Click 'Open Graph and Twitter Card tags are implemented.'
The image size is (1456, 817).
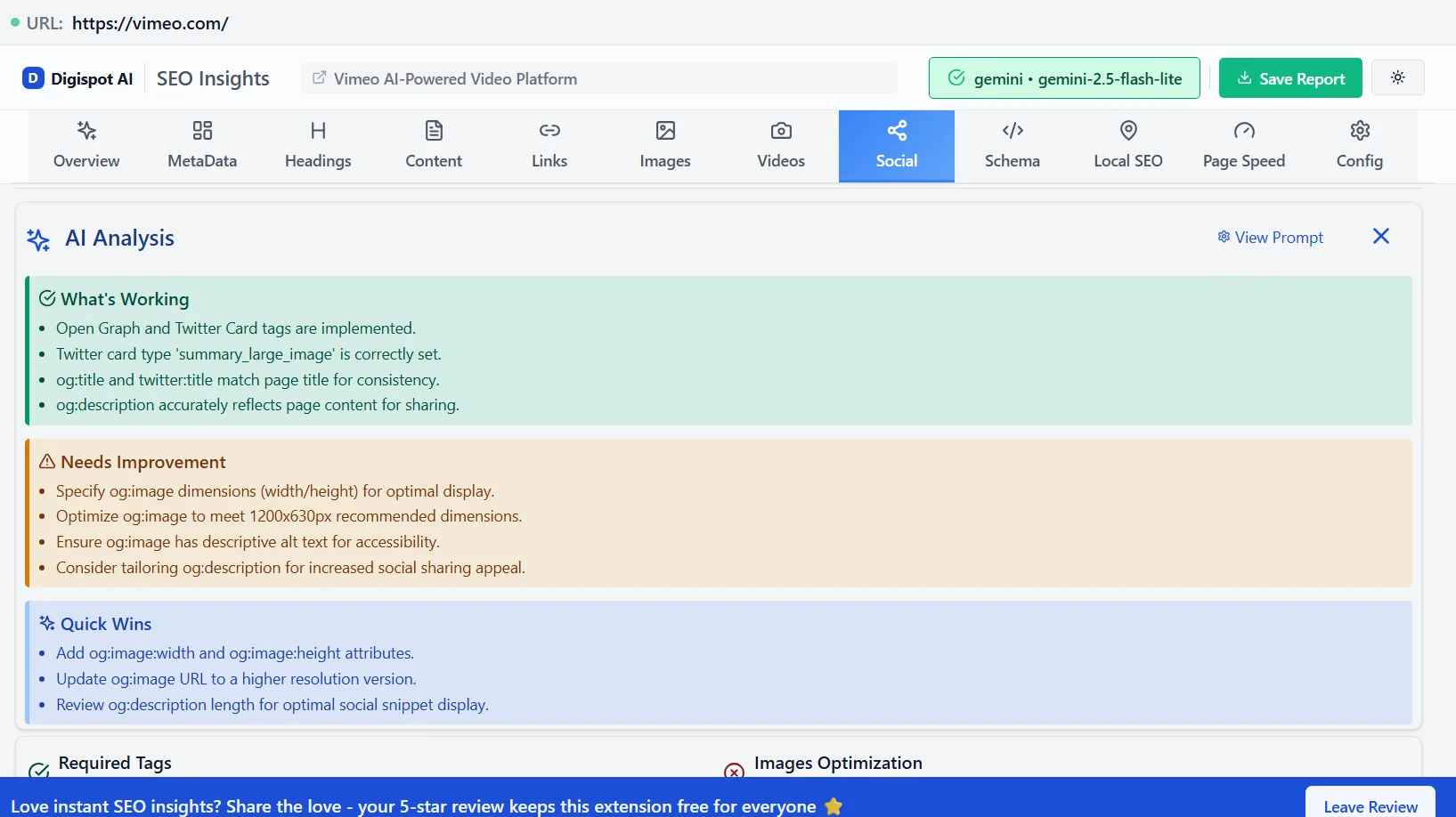click(236, 328)
